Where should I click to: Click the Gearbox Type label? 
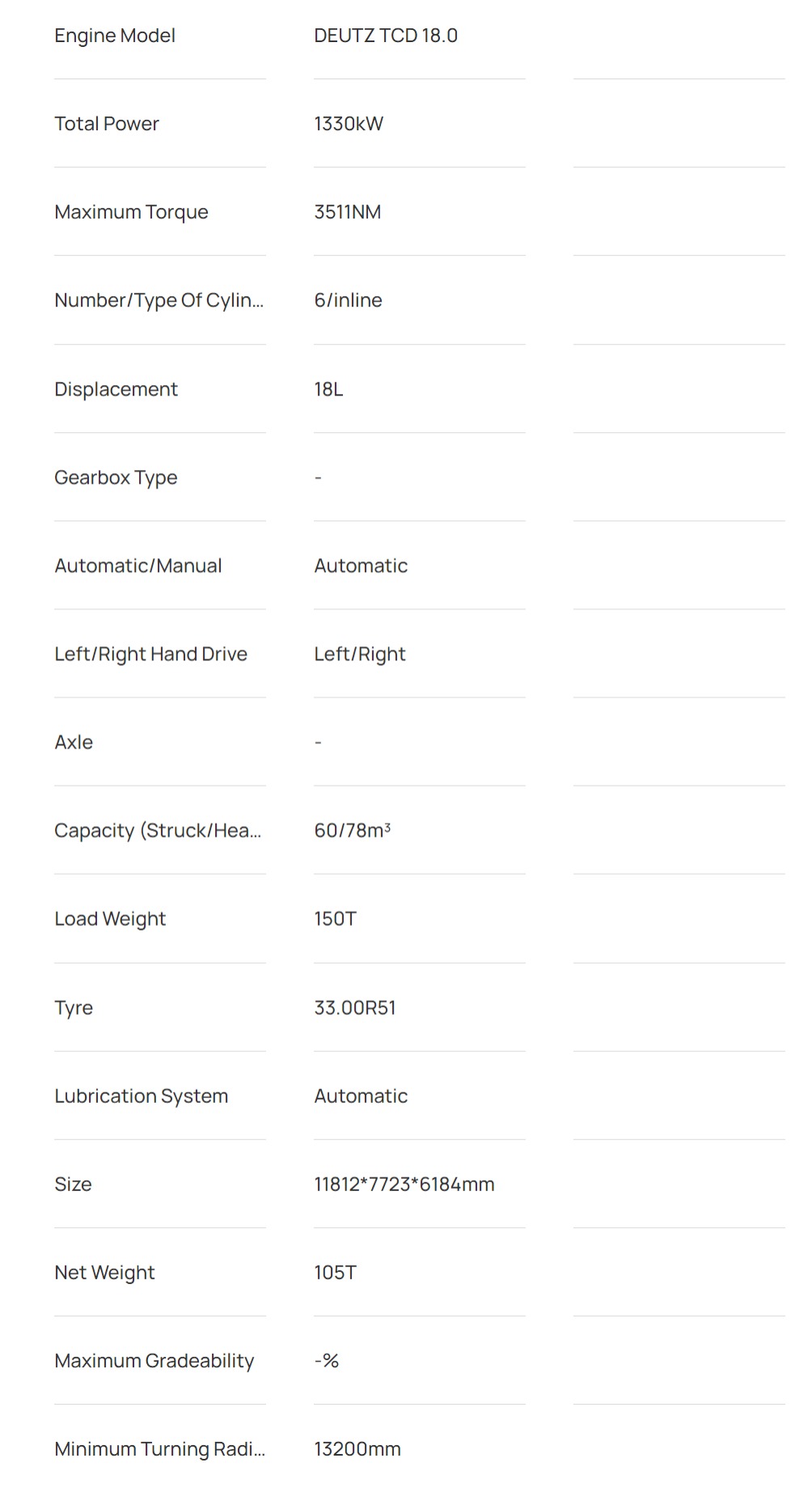click(x=116, y=477)
